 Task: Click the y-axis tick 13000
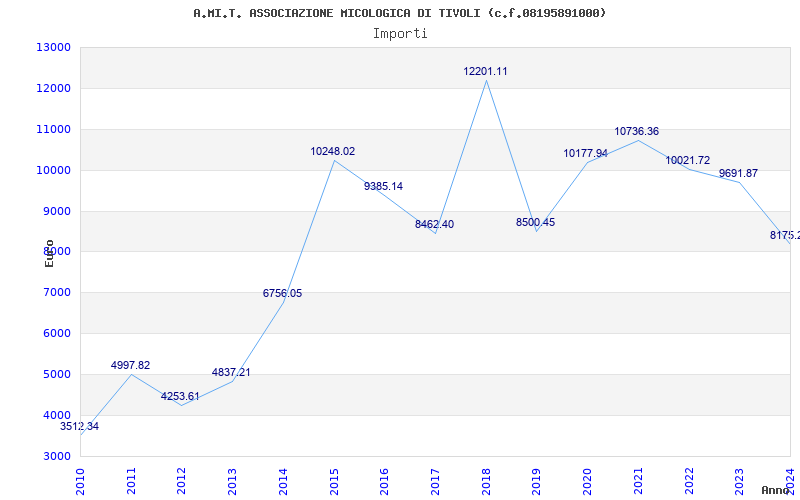coord(53,47)
